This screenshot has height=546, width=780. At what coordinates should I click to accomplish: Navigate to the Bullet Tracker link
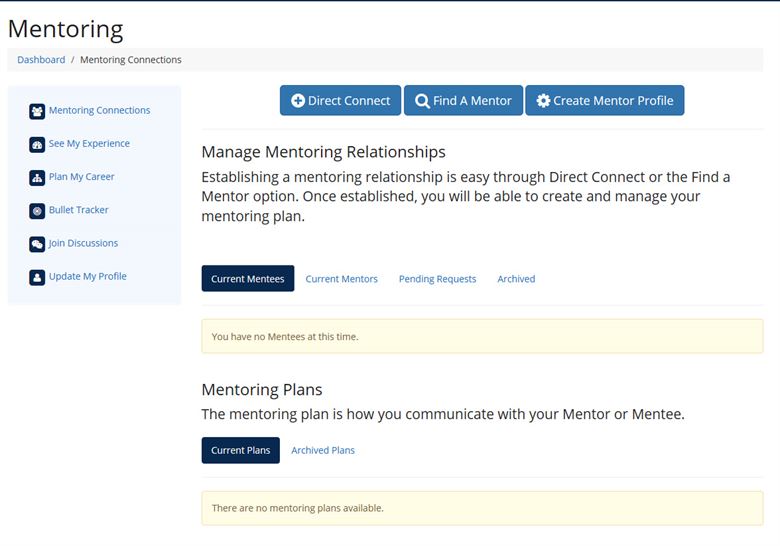[x=79, y=211]
